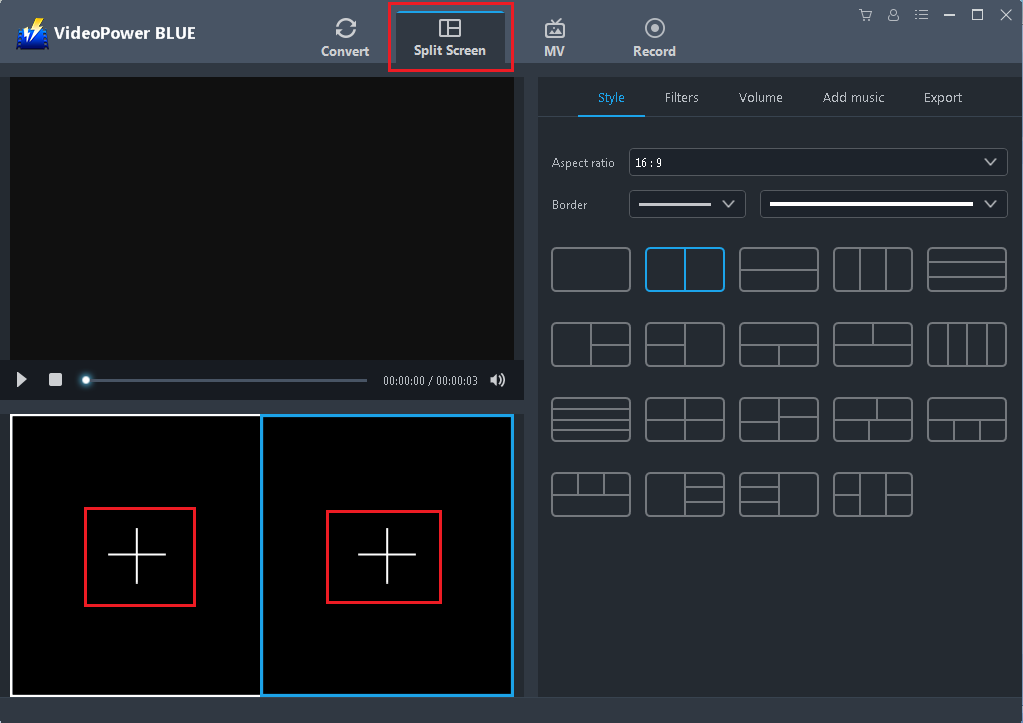The image size is (1023, 723).
Task: Choose the top-bar horizontal split layout
Action: coord(778,269)
